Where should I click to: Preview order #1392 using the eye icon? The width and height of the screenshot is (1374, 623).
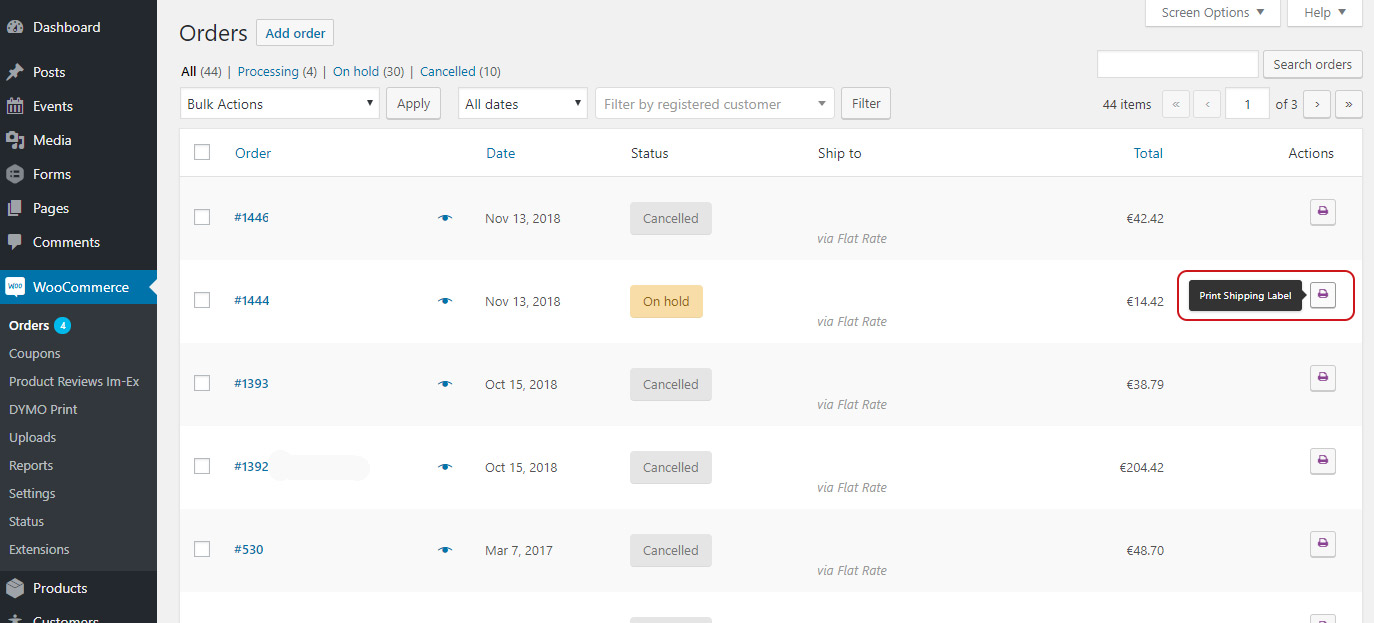(445, 467)
